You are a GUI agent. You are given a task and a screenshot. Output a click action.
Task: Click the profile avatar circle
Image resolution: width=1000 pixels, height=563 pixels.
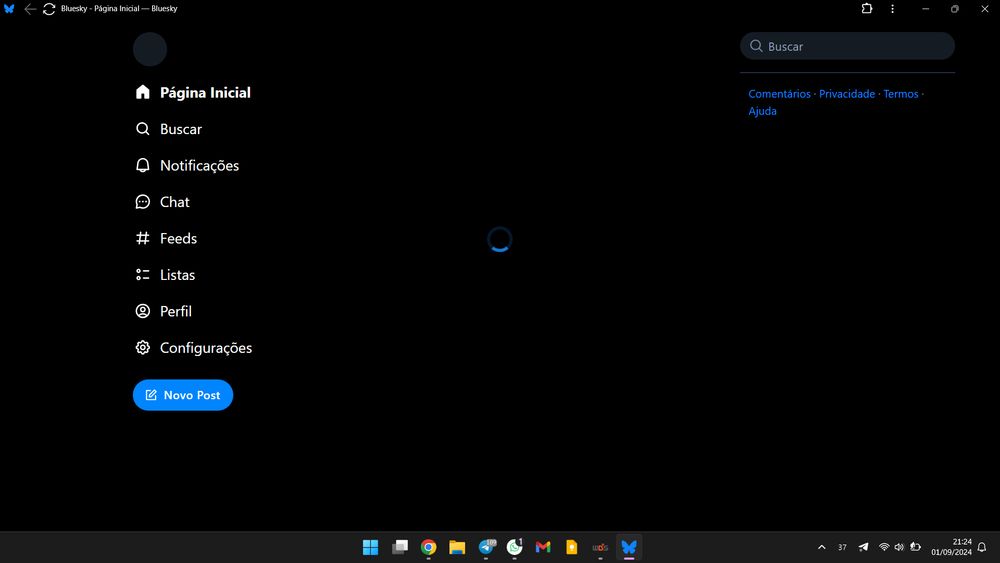[150, 49]
